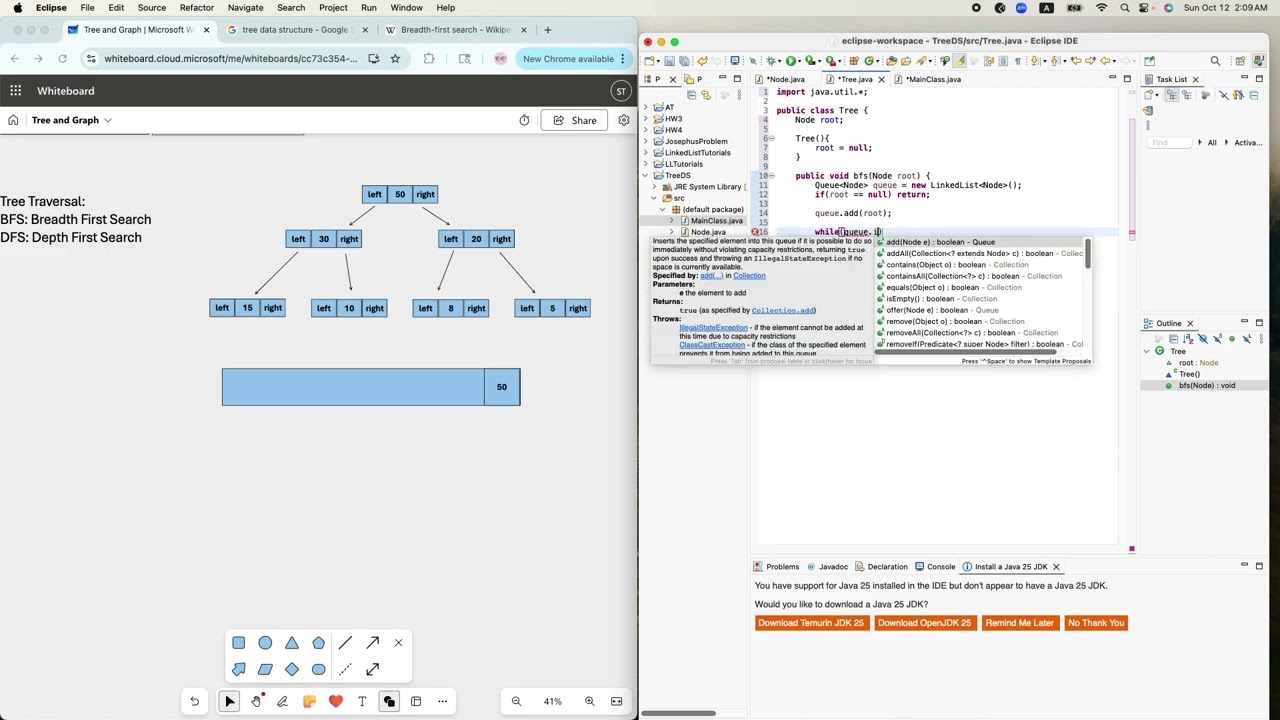Viewport: 1280px width, 720px height.
Task: Select the rounded rectangle shape
Action: (318, 669)
